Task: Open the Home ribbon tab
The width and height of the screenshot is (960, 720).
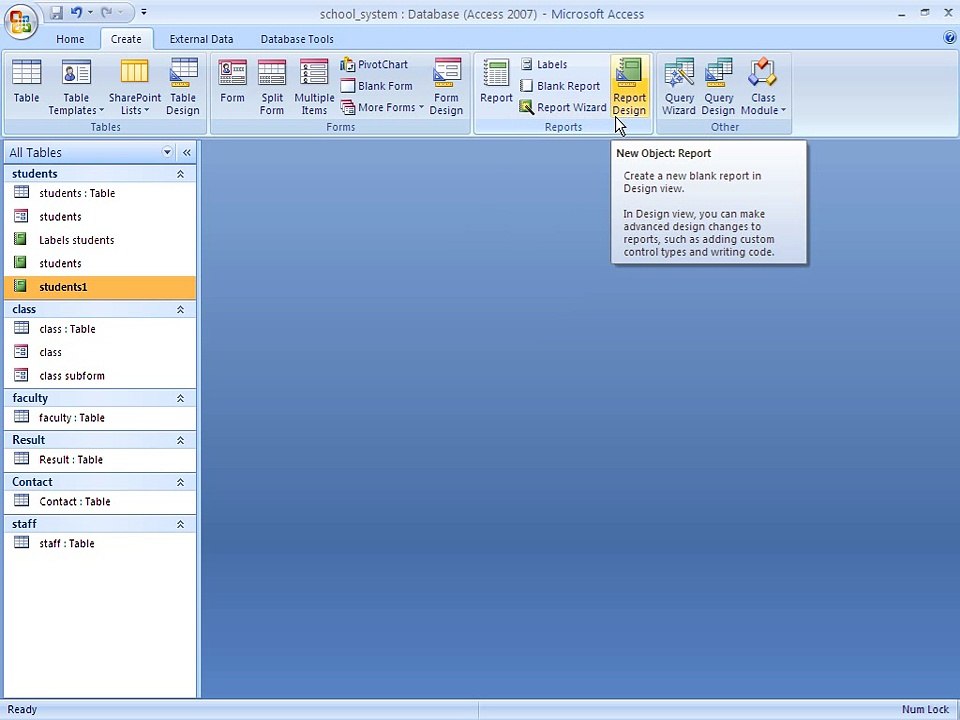Action: 70,39
